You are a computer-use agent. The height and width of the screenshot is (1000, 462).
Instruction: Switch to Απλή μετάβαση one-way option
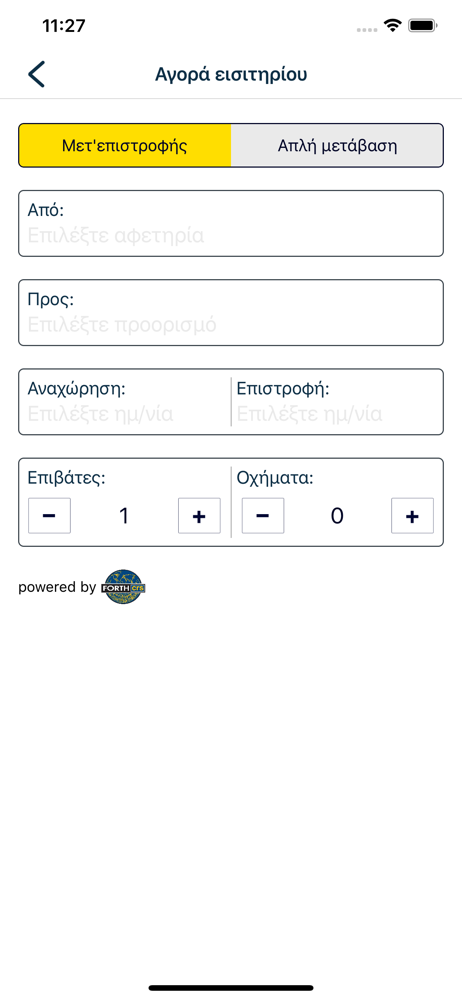click(337, 145)
